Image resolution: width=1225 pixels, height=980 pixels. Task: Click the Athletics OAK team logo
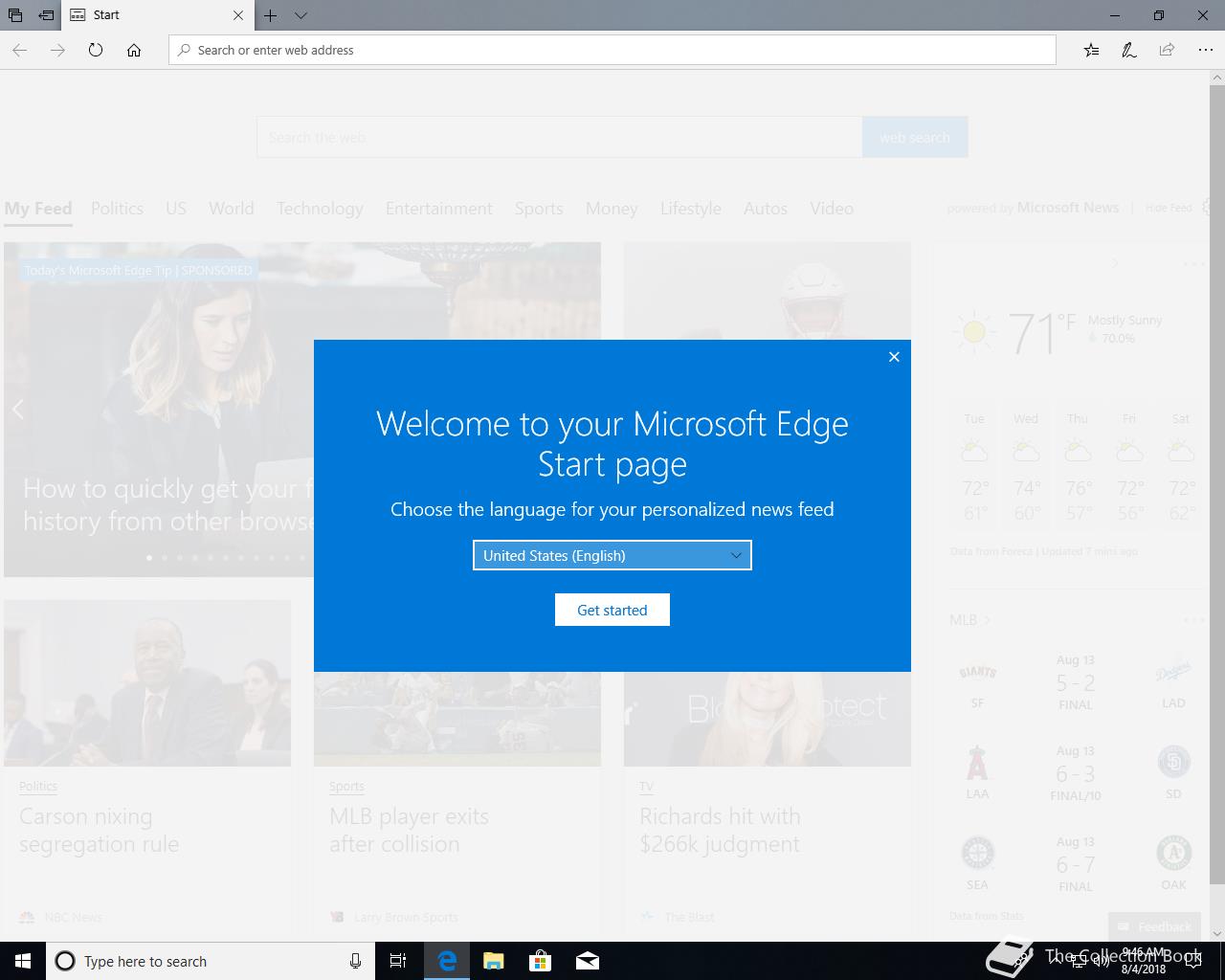click(x=1173, y=853)
